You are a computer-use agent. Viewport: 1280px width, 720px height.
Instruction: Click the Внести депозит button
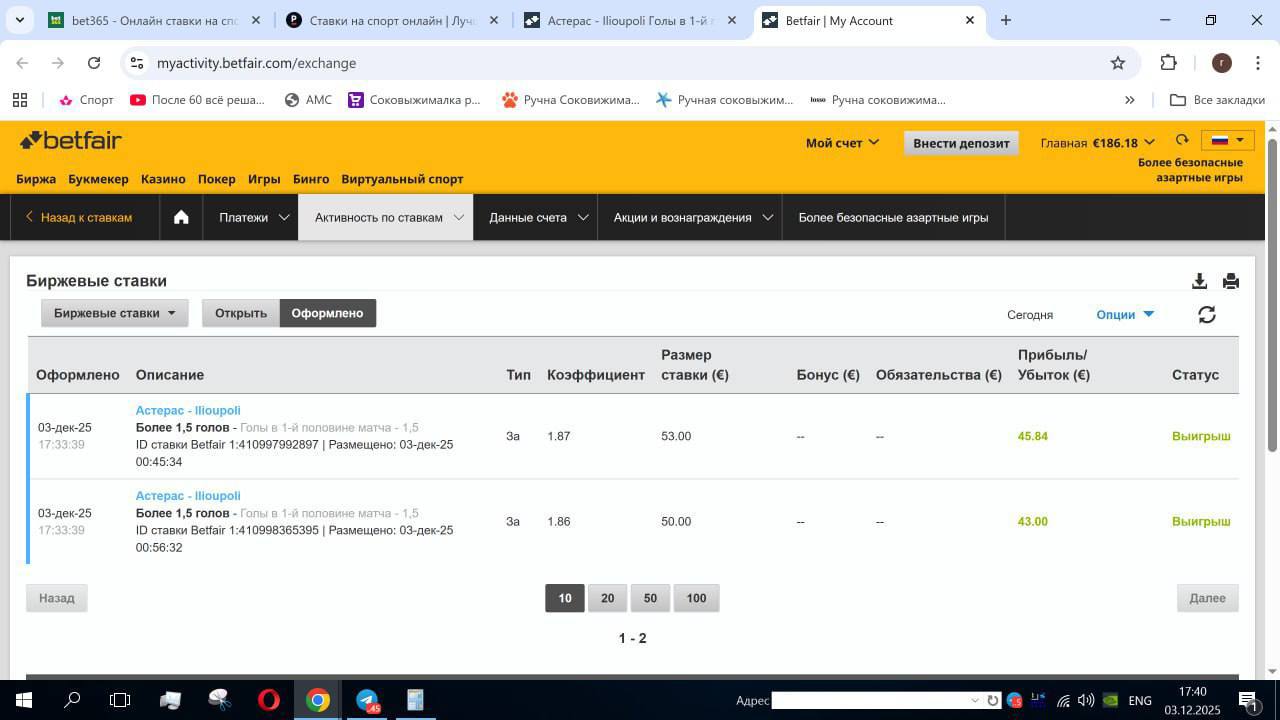(961, 143)
